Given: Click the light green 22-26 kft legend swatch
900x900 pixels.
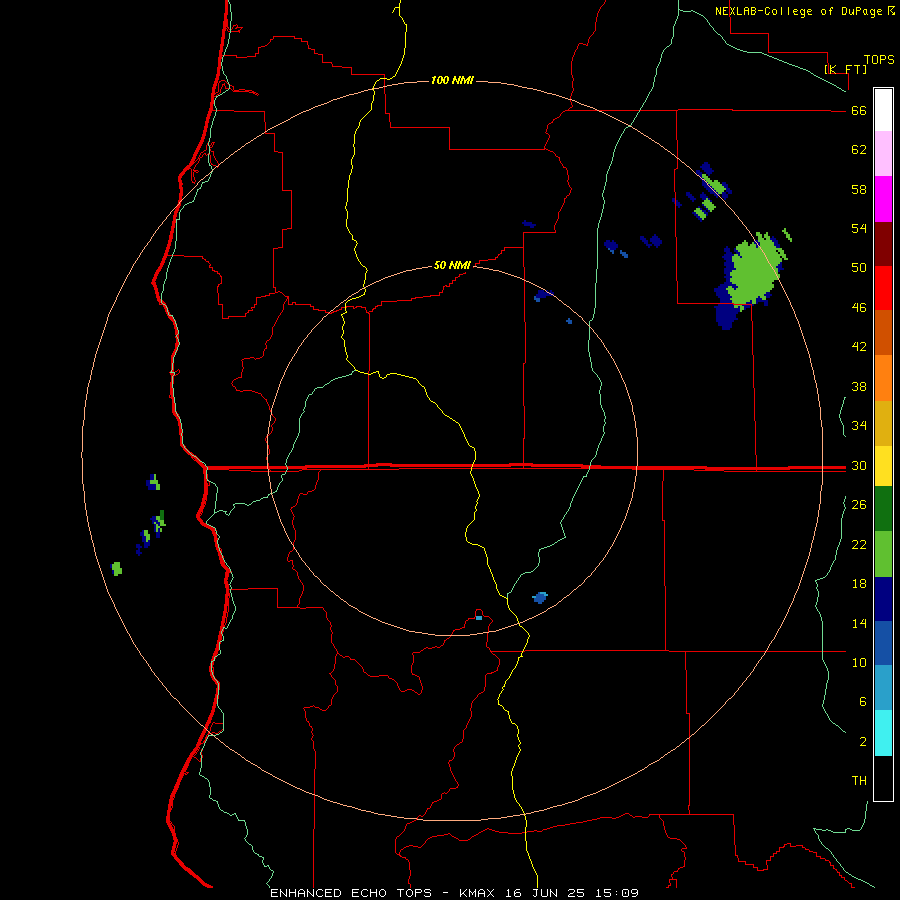Looking at the screenshot, I should 883,554.
